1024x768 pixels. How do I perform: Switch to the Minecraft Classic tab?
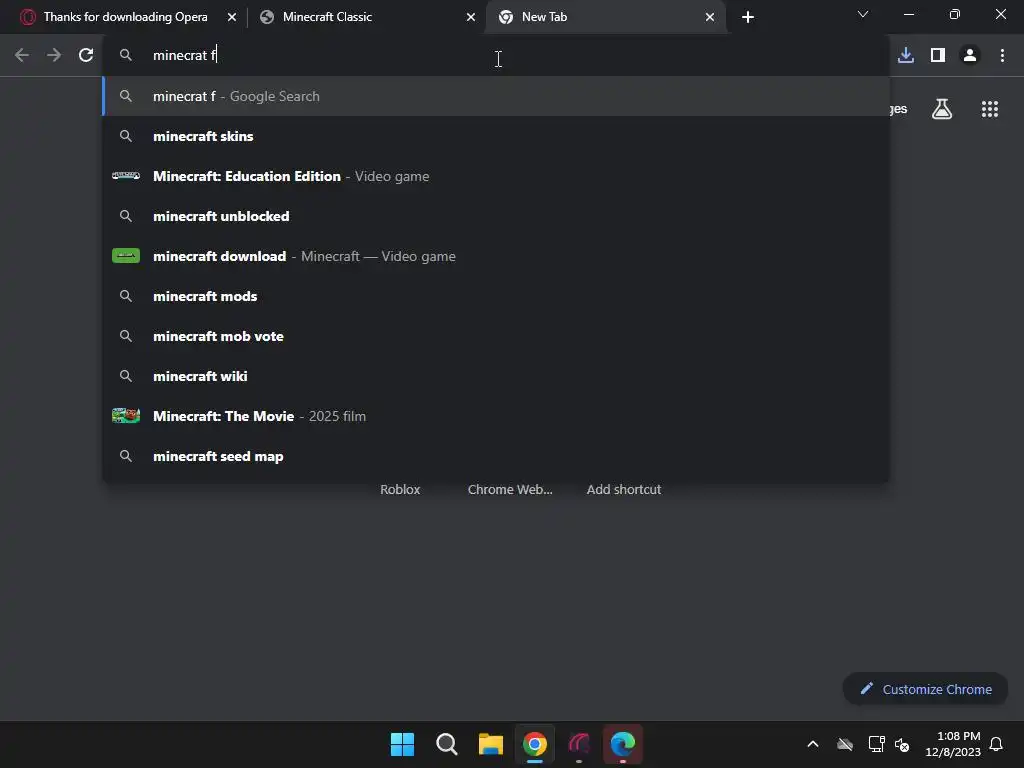coord(366,17)
